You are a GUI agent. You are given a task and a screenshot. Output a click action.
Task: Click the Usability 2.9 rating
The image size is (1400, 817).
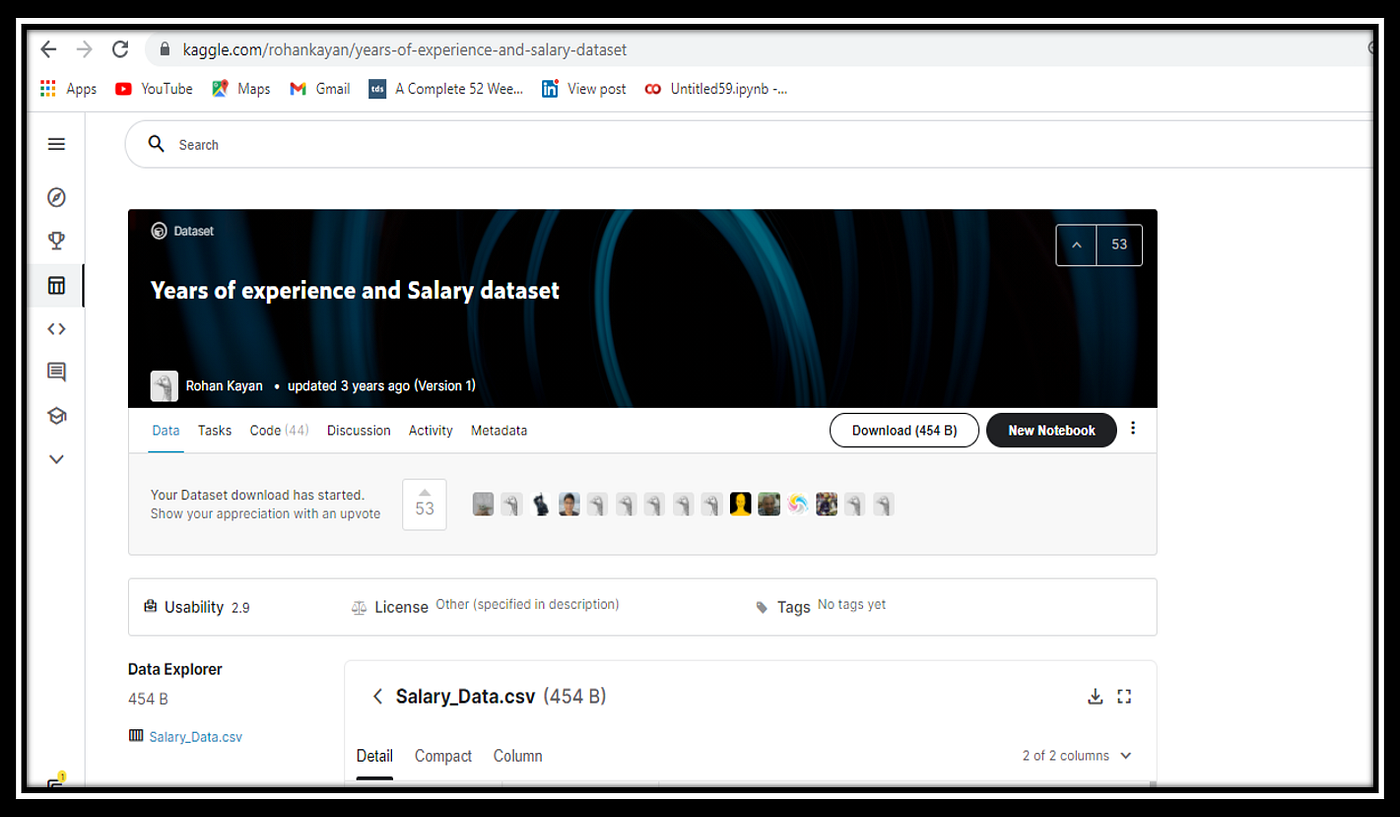click(197, 607)
